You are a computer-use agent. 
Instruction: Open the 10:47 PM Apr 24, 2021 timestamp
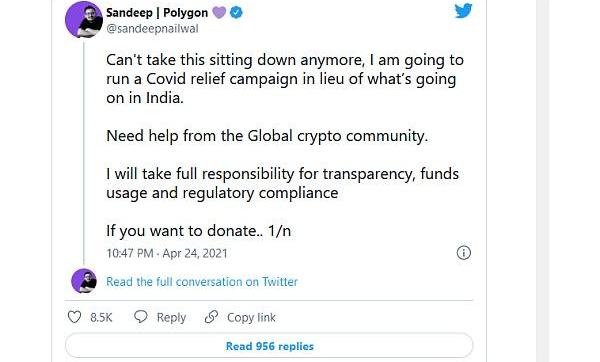click(x=167, y=253)
